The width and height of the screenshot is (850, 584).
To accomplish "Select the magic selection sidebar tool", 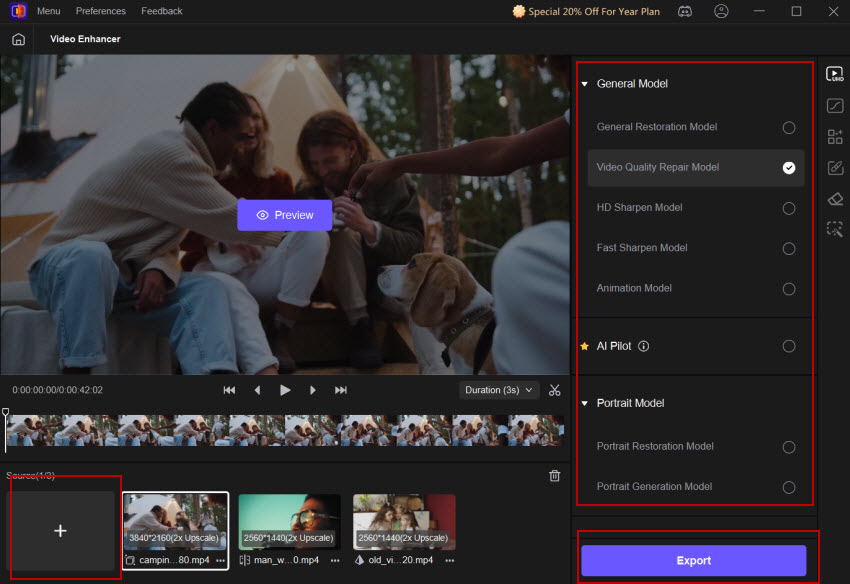I will pyautogui.click(x=835, y=230).
